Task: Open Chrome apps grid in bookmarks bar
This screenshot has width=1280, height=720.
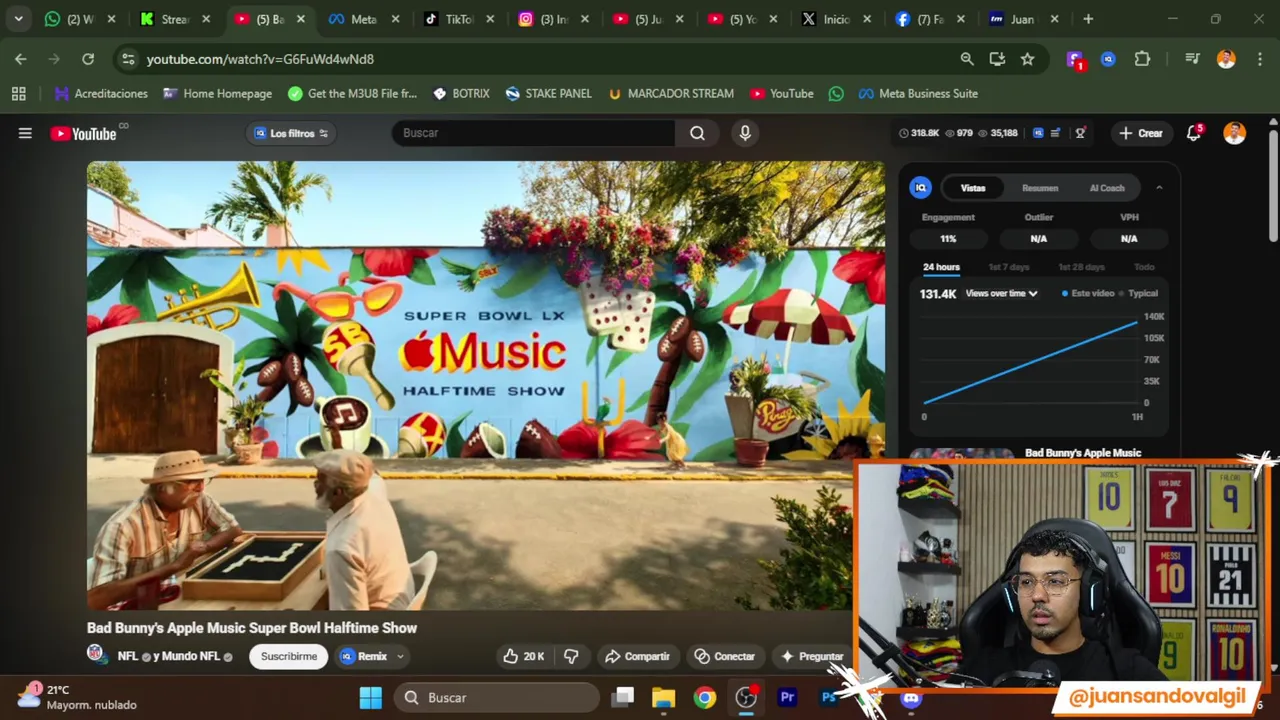Action: pyautogui.click(x=18, y=93)
